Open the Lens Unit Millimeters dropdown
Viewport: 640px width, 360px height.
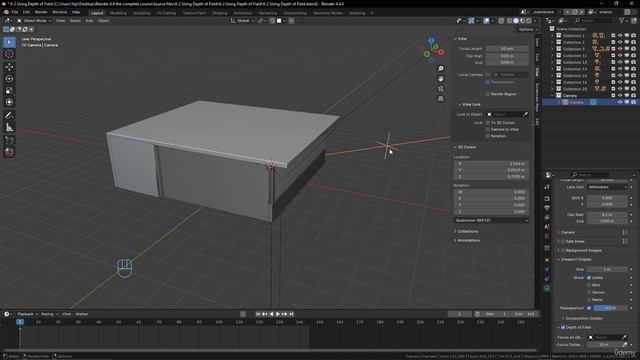coord(607,187)
